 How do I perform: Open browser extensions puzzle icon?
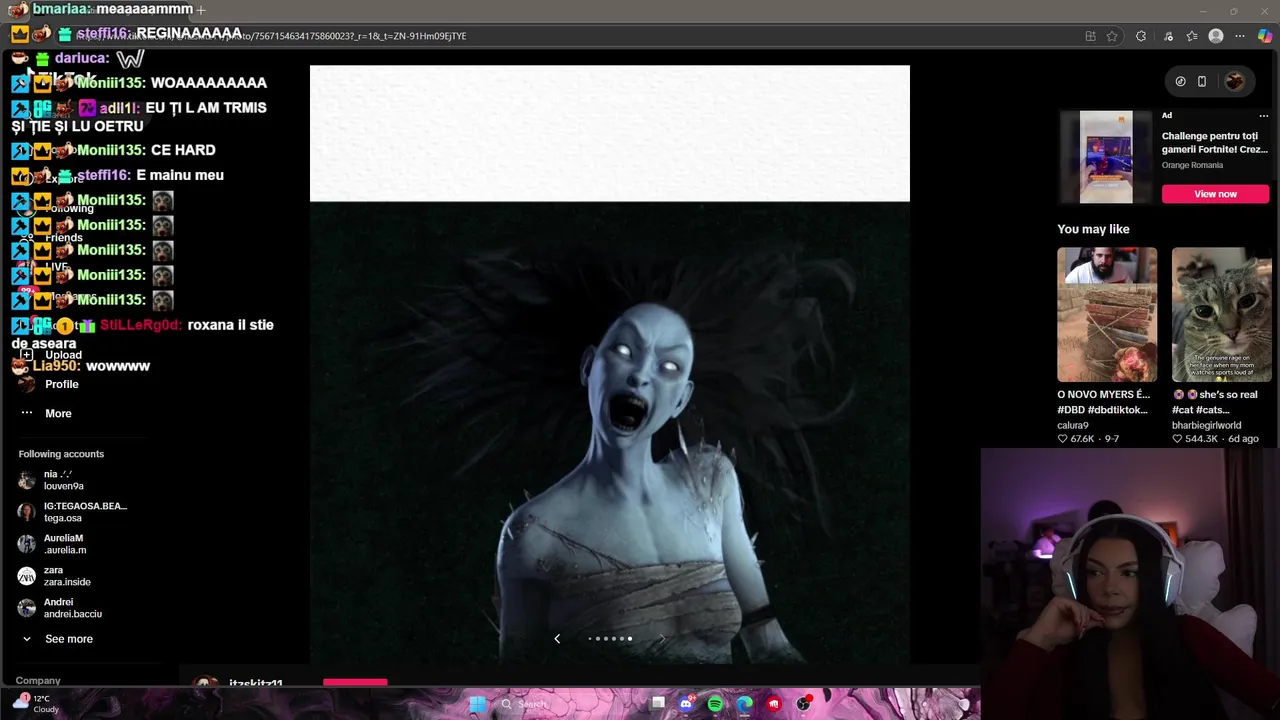[1141, 36]
